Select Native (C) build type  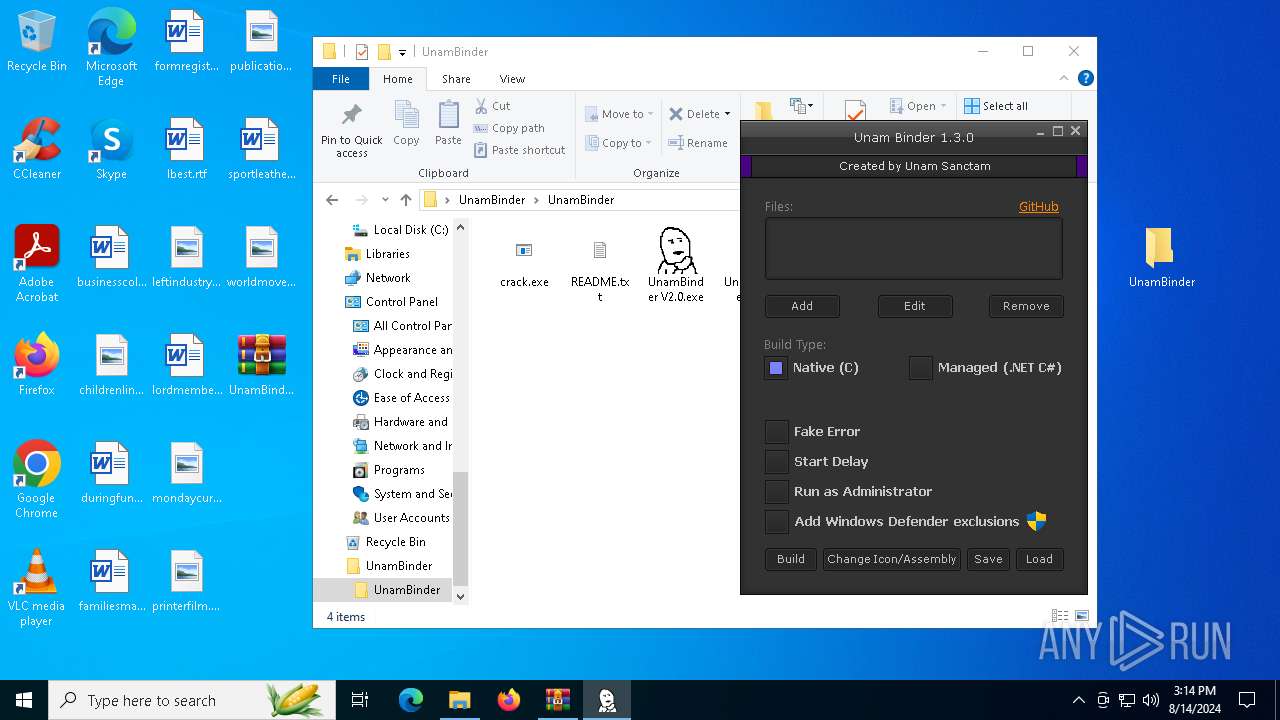(776, 368)
